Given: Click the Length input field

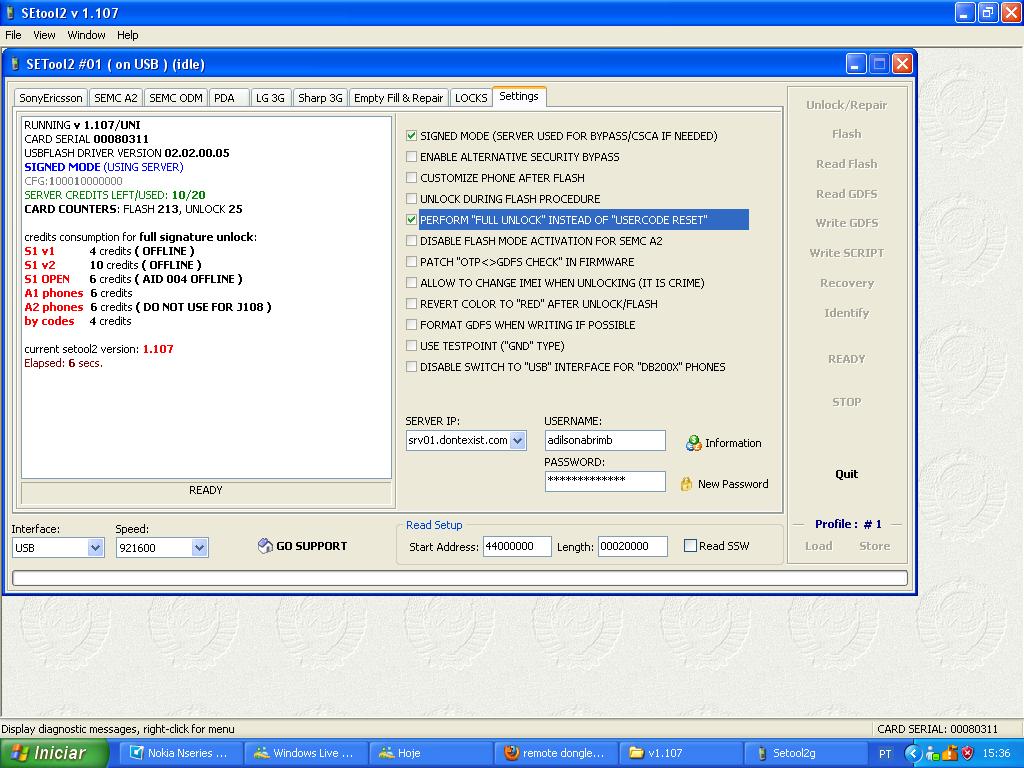Looking at the screenshot, I should [632, 547].
